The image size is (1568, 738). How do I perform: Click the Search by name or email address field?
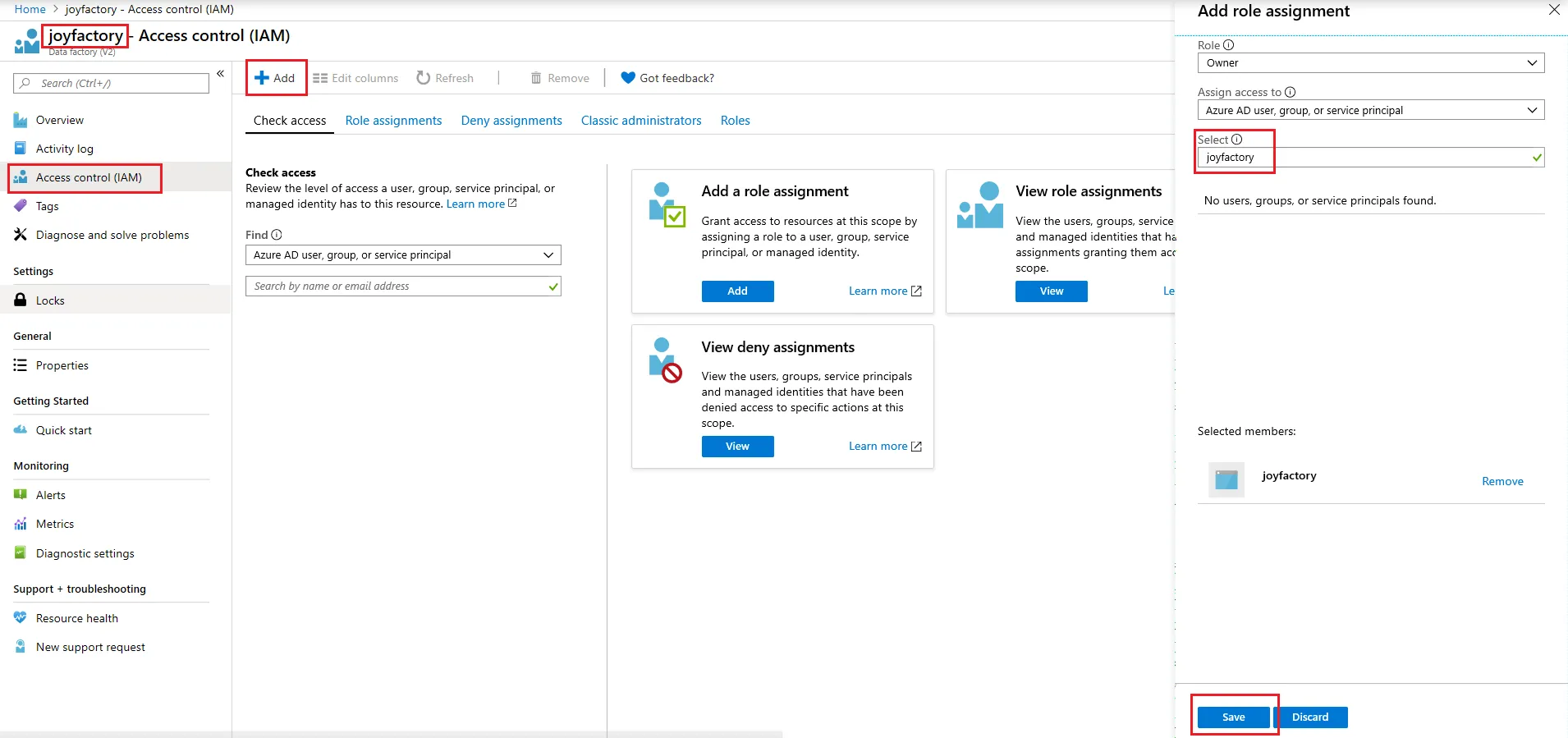[403, 286]
